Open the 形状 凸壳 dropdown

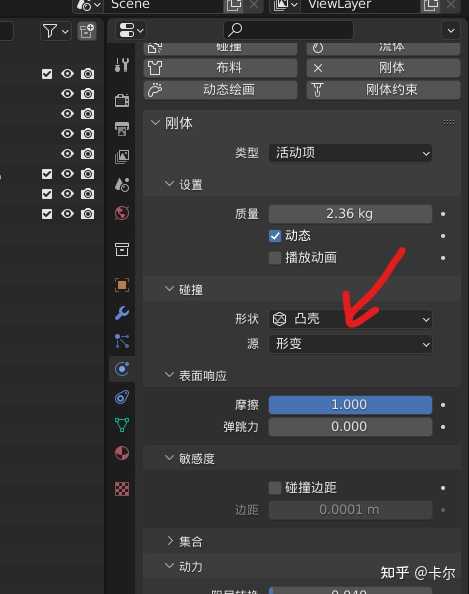tap(350, 319)
